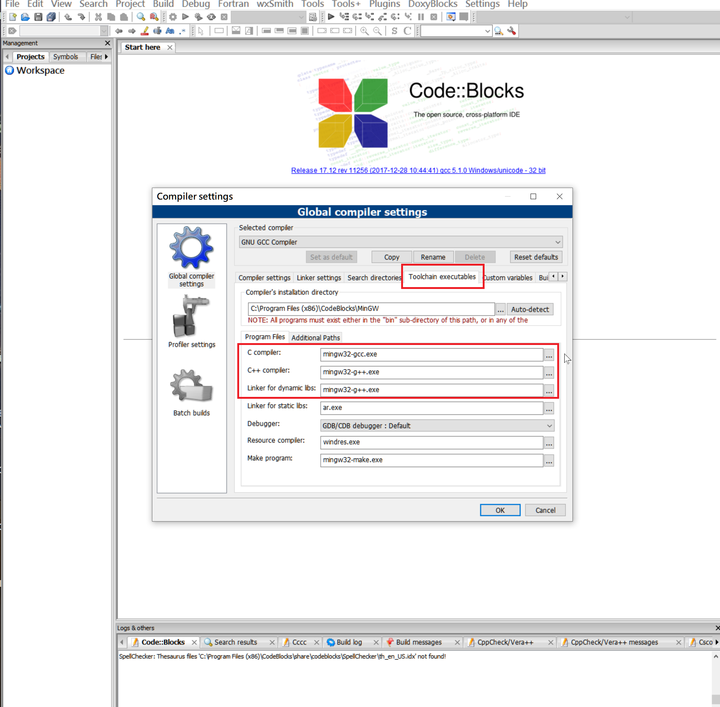Click the Undo toolbar icon
This screenshot has width=720, height=707.
pyautogui.click(x=68, y=17)
